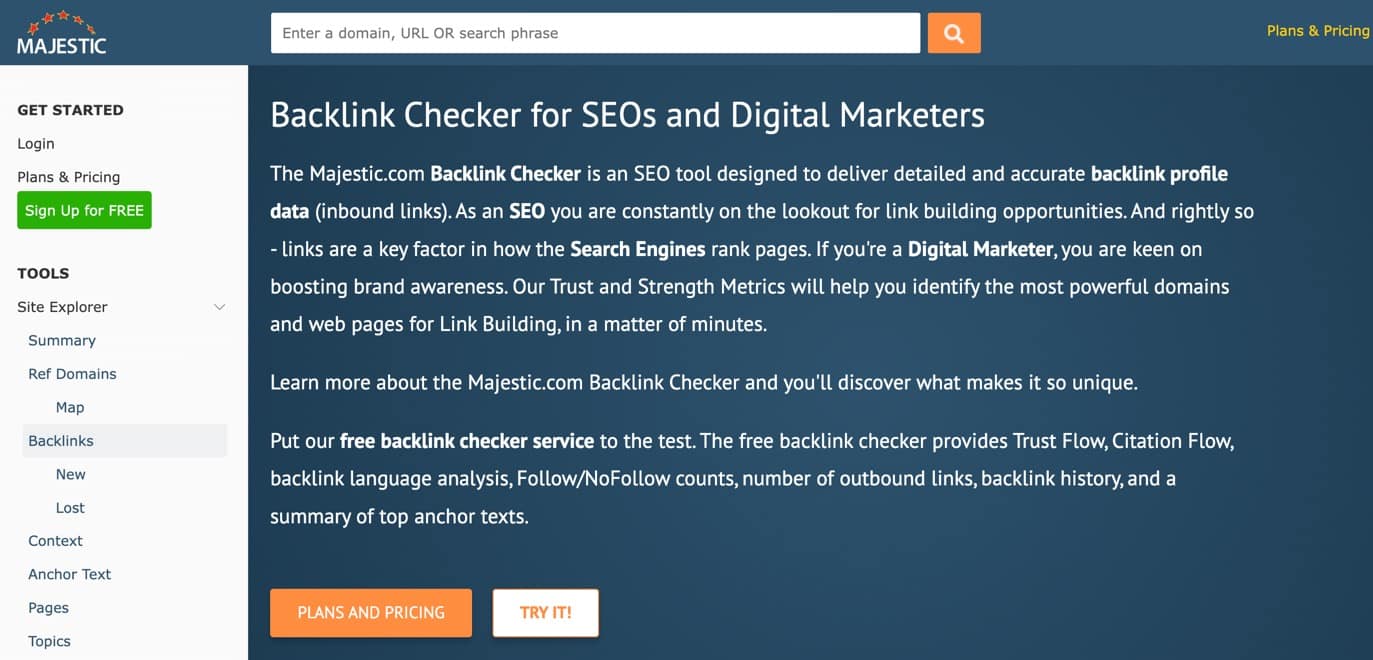The height and width of the screenshot is (660, 1373).
Task: Open the Anchor Text tool
Action: (x=69, y=574)
